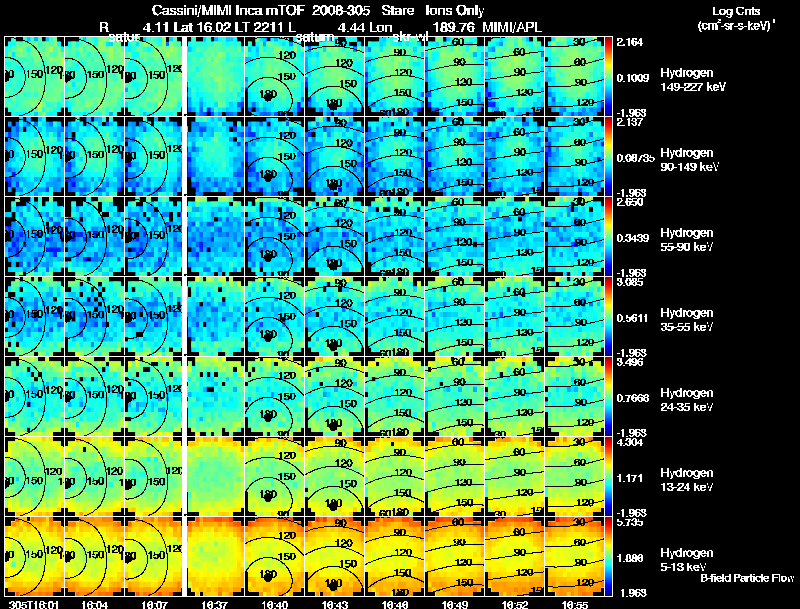Click the color scale bar for 5-13 keV row

click(608, 556)
